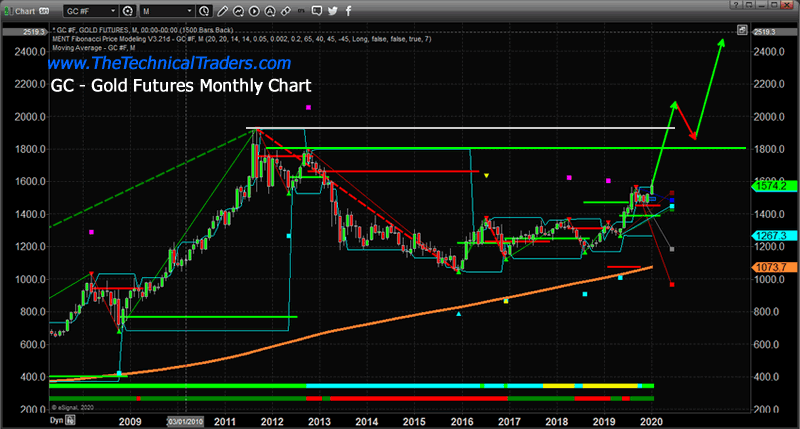Click the Dyn label at bottom left

[x=12, y=422]
